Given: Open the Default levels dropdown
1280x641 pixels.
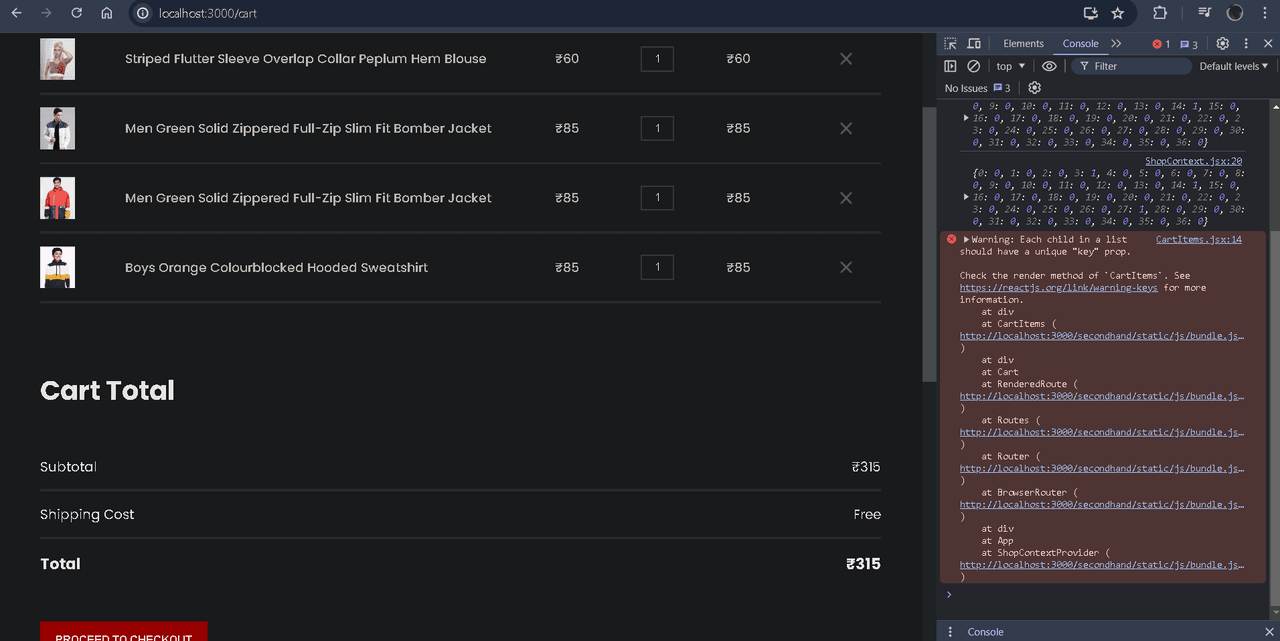Looking at the screenshot, I should [1233, 66].
